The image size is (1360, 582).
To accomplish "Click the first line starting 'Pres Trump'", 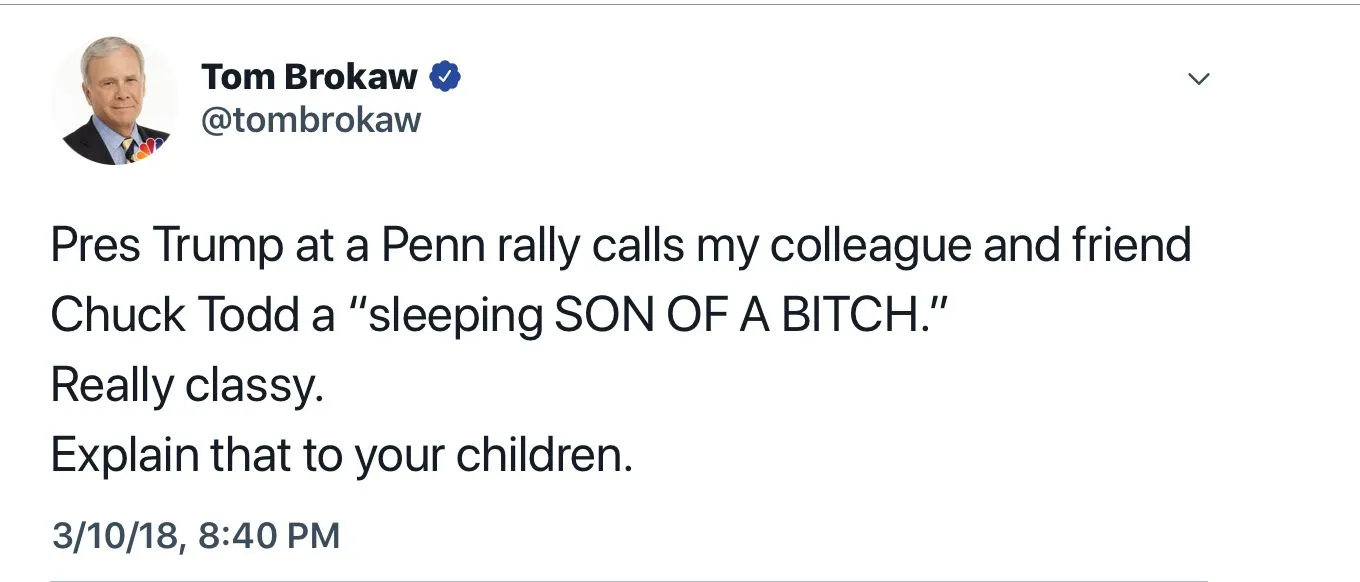I will point(620,246).
